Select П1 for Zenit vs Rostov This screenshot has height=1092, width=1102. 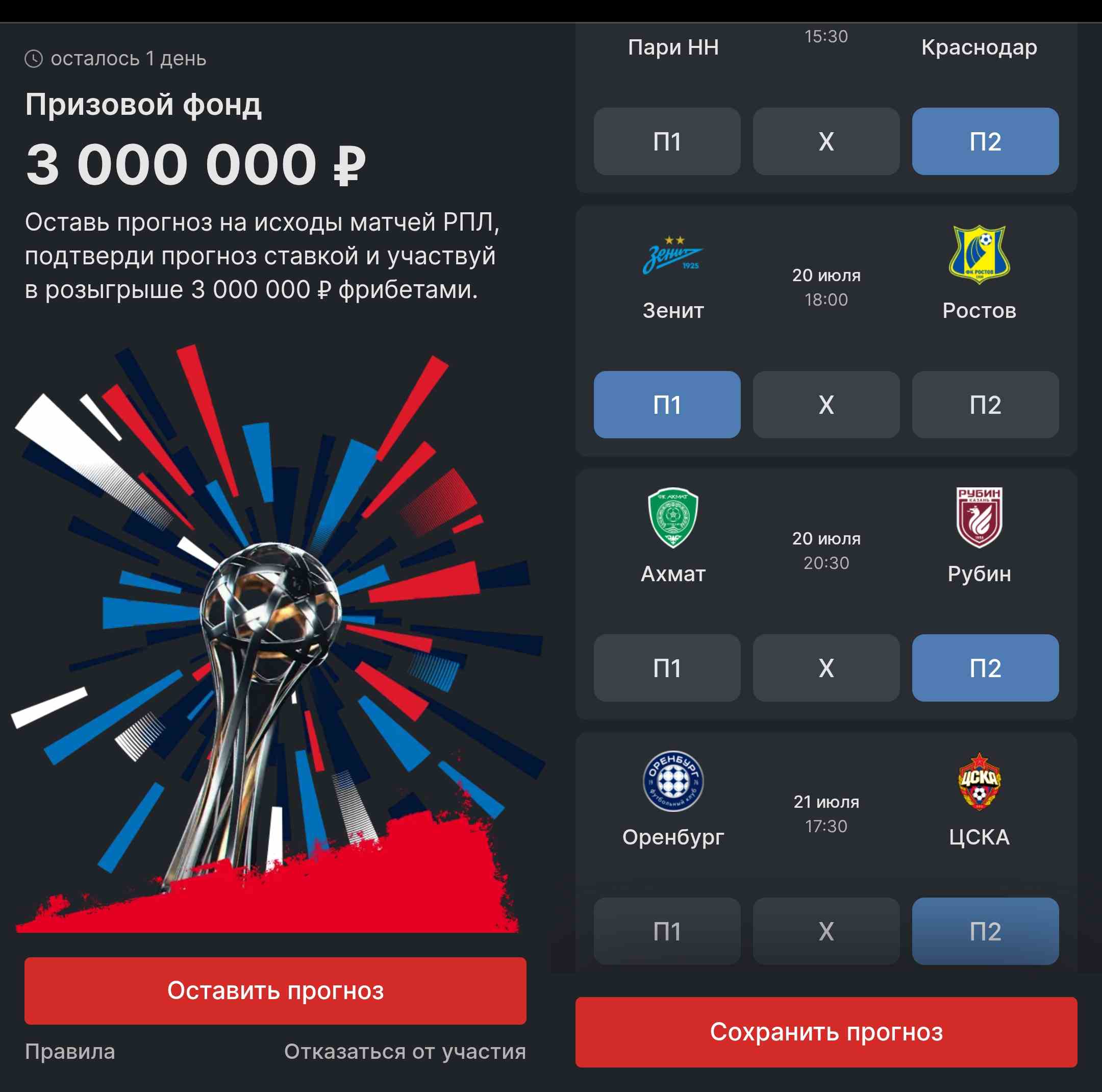pos(667,405)
